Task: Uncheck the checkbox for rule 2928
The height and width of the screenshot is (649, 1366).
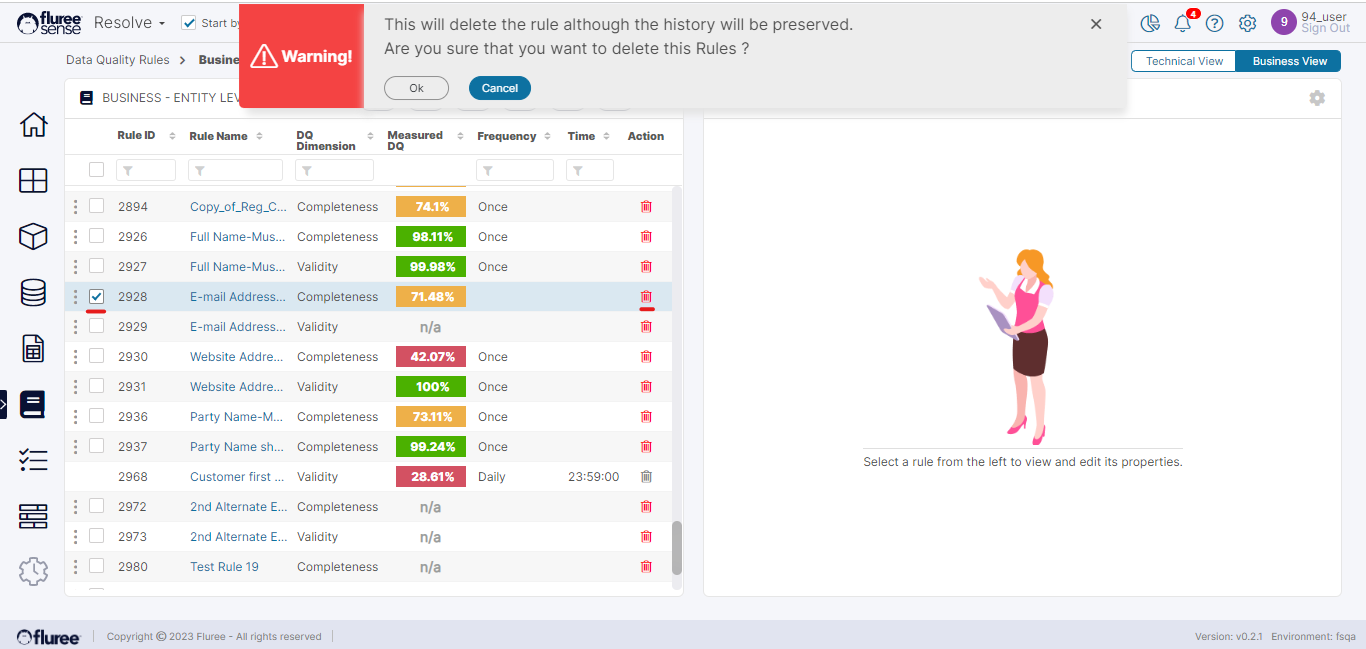Action: pyautogui.click(x=97, y=297)
